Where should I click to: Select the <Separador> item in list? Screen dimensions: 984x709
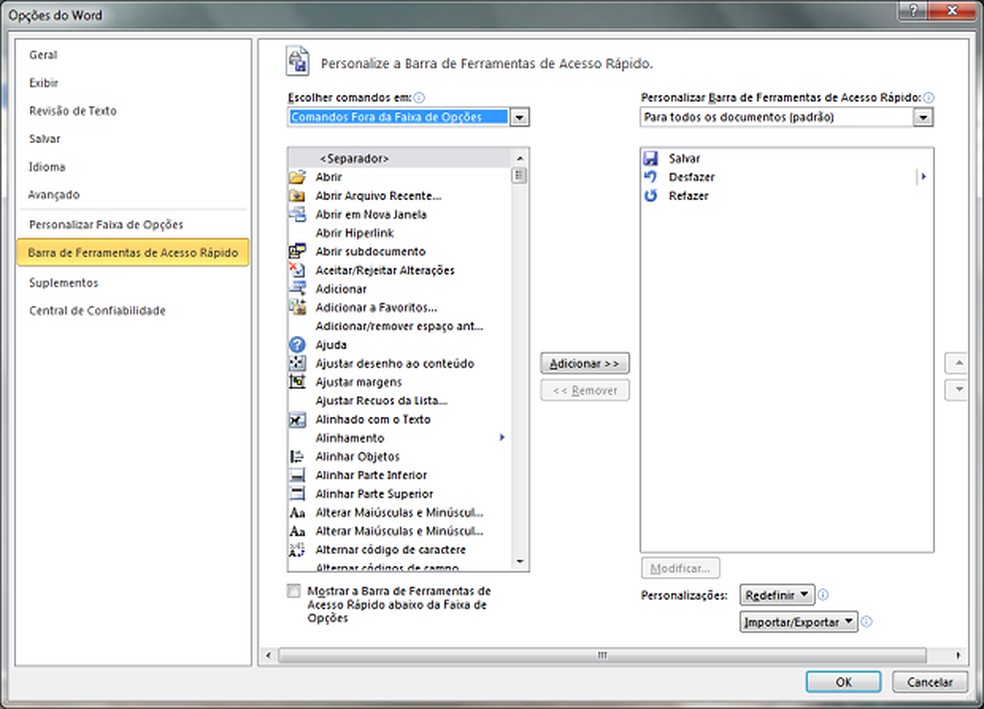[x=400, y=159]
